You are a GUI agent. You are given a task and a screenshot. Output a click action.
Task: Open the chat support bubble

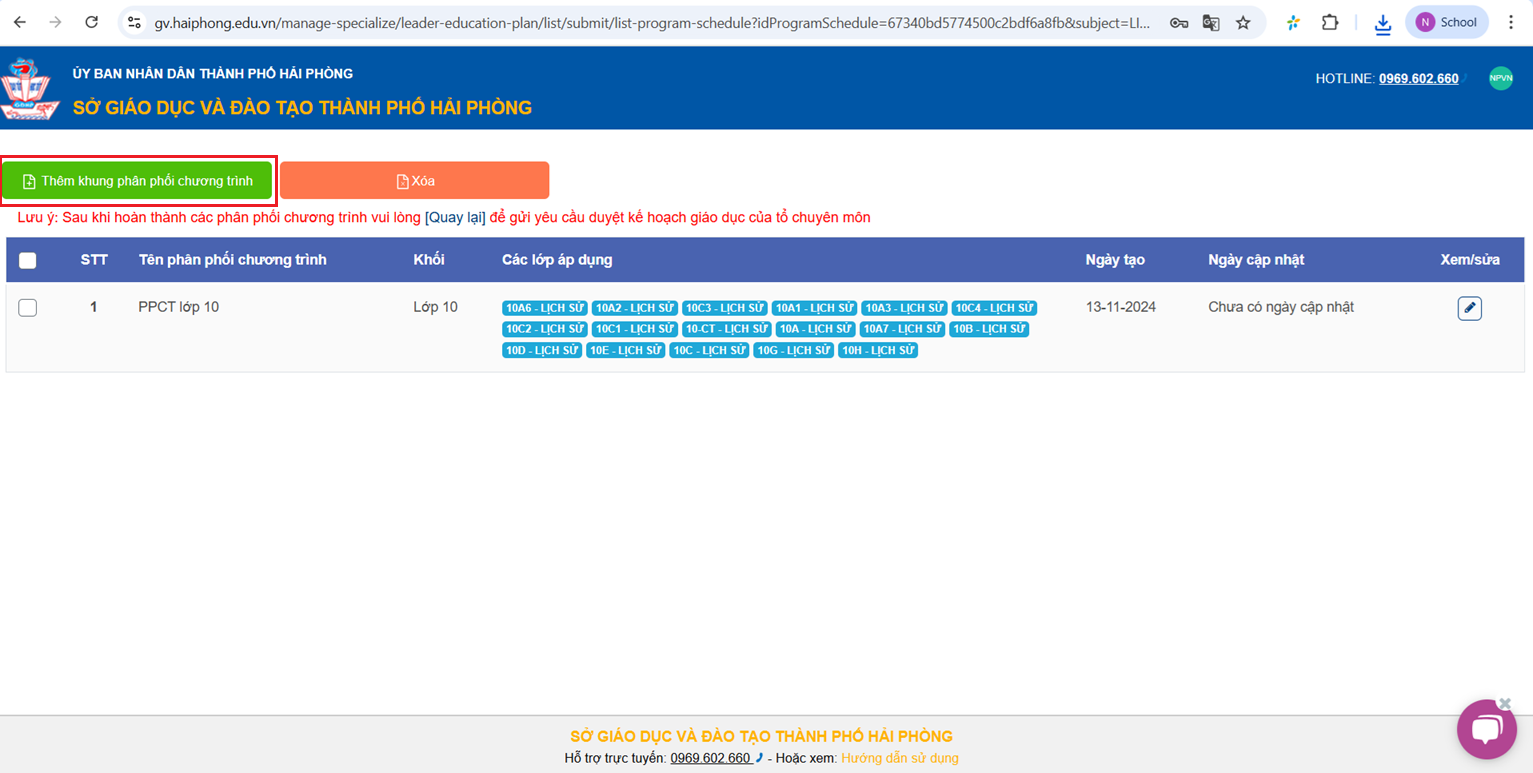[1486, 728]
